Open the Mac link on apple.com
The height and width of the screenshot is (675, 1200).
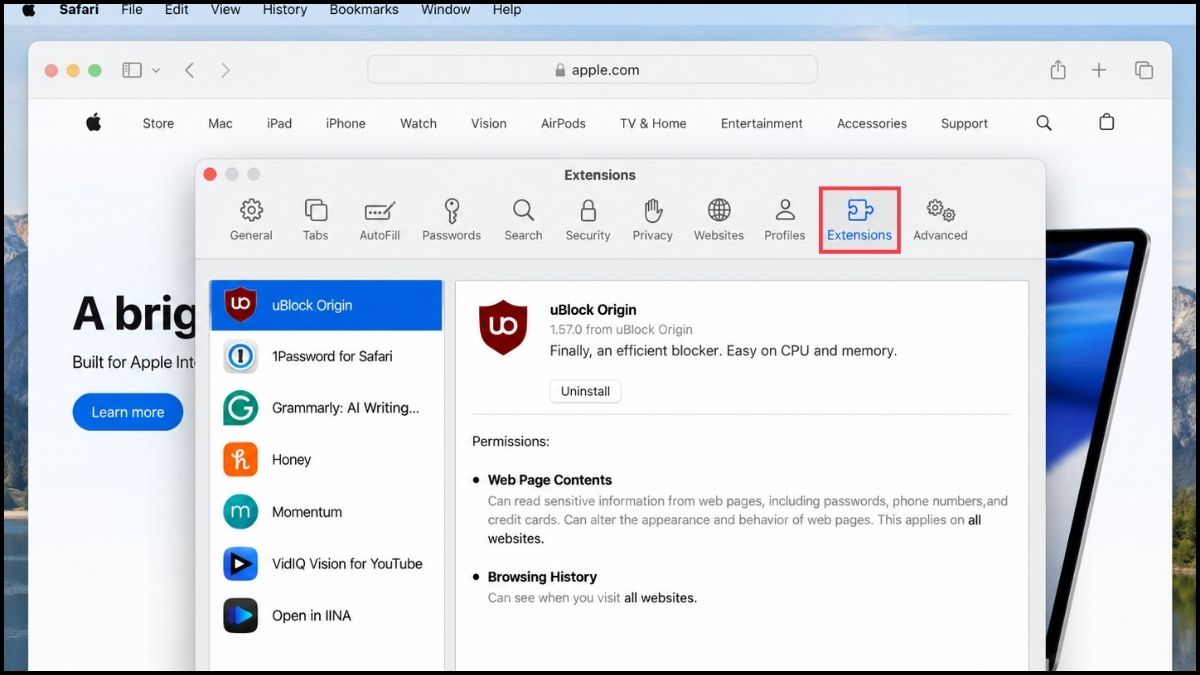(x=220, y=124)
